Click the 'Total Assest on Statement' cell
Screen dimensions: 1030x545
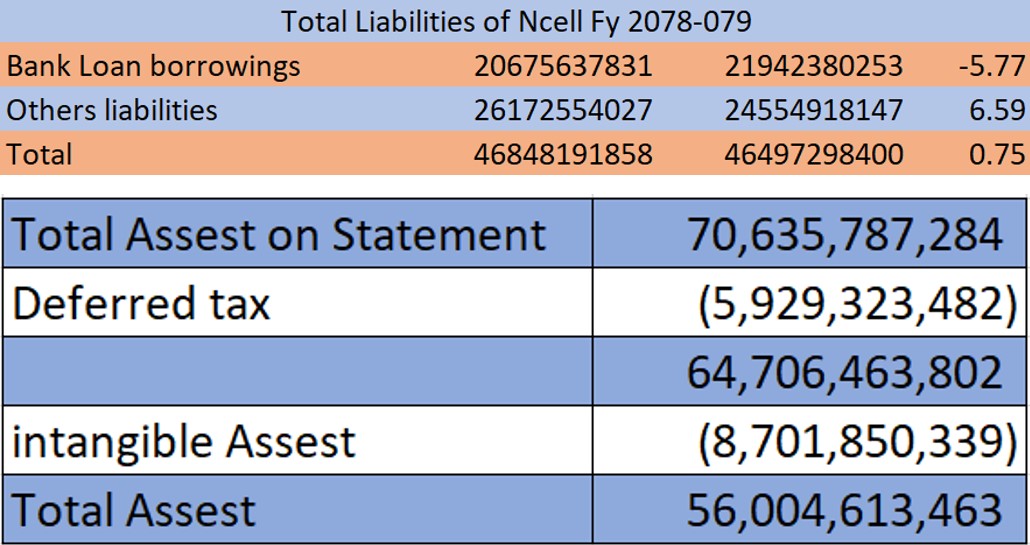click(279, 234)
